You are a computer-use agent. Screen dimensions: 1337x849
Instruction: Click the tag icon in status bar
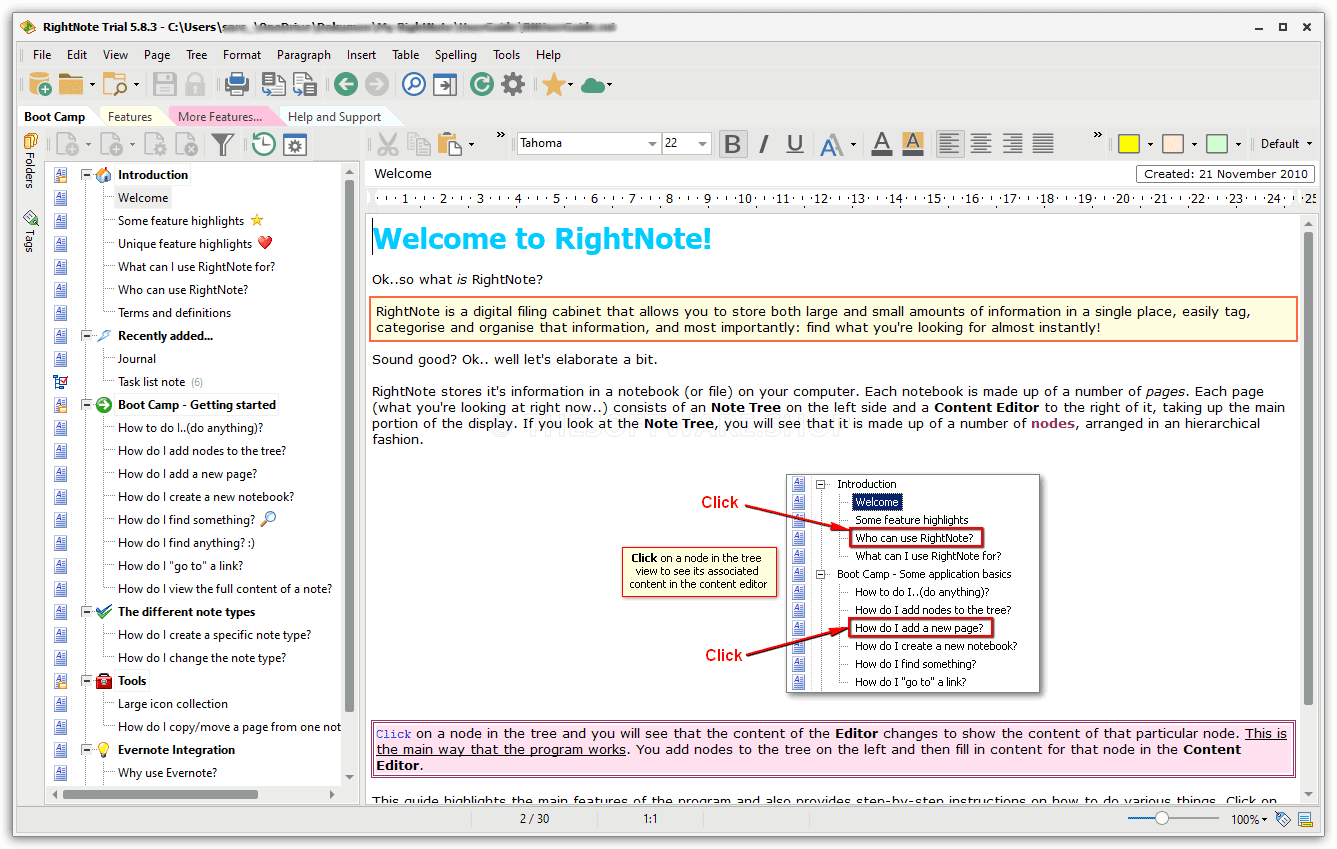(x=1284, y=819)
